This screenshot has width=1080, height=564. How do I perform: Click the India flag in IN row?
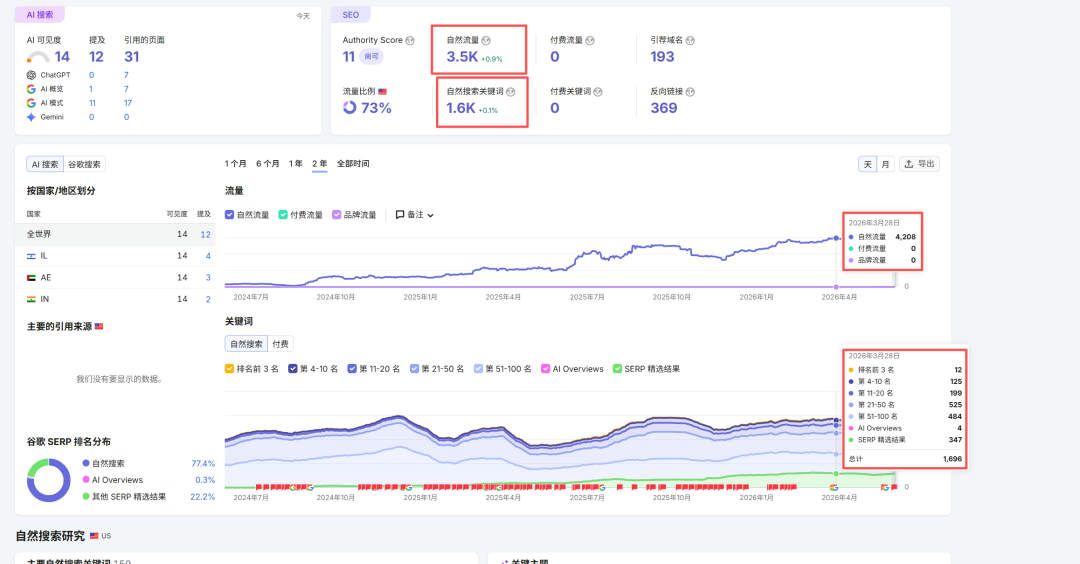[31, 300]
